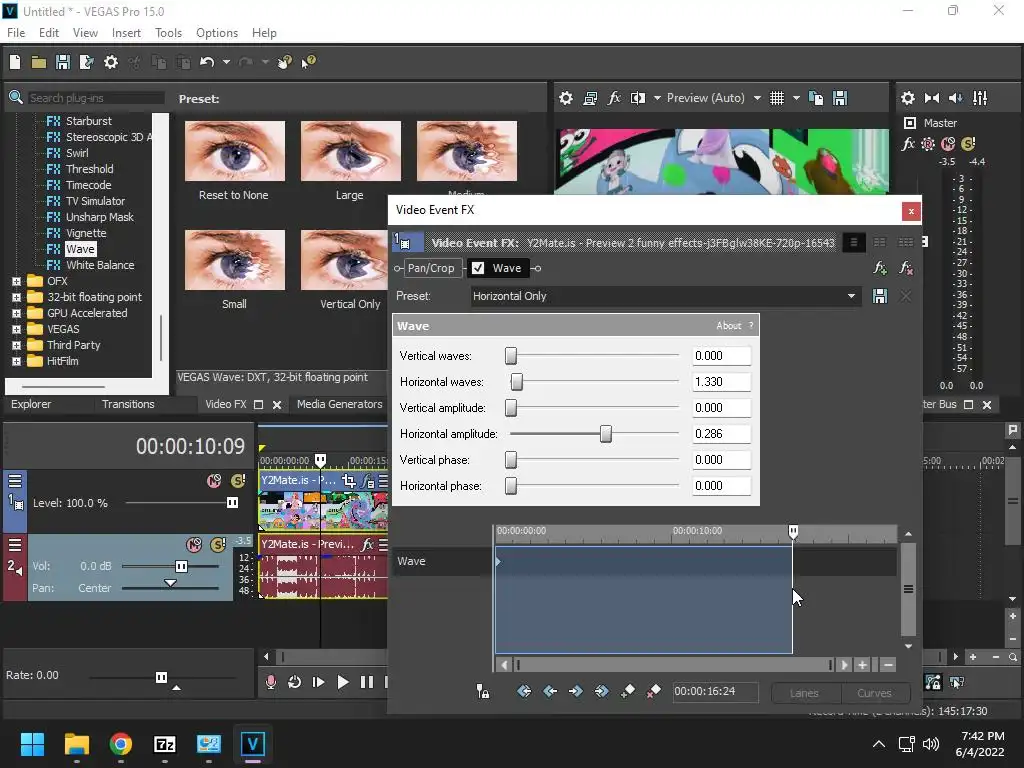Open preview Project Video Properties gear
Image resolution: width=1024 pixels, height=768 pixels.
pos(566,98)
